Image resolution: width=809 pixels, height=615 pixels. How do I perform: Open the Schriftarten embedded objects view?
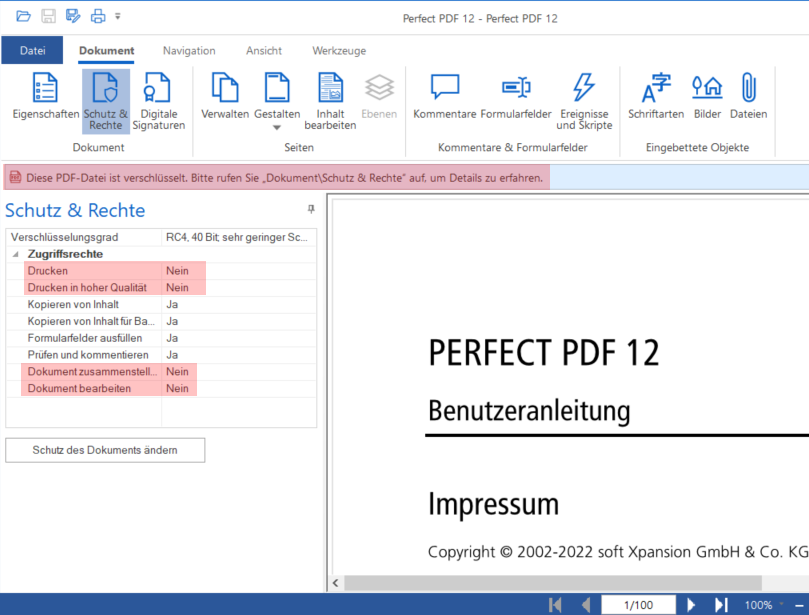[655, 95]
